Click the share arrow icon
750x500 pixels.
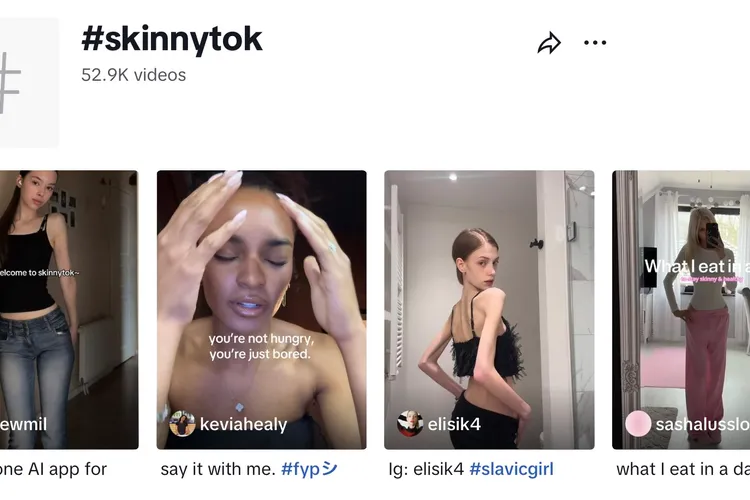pos(549,43)
